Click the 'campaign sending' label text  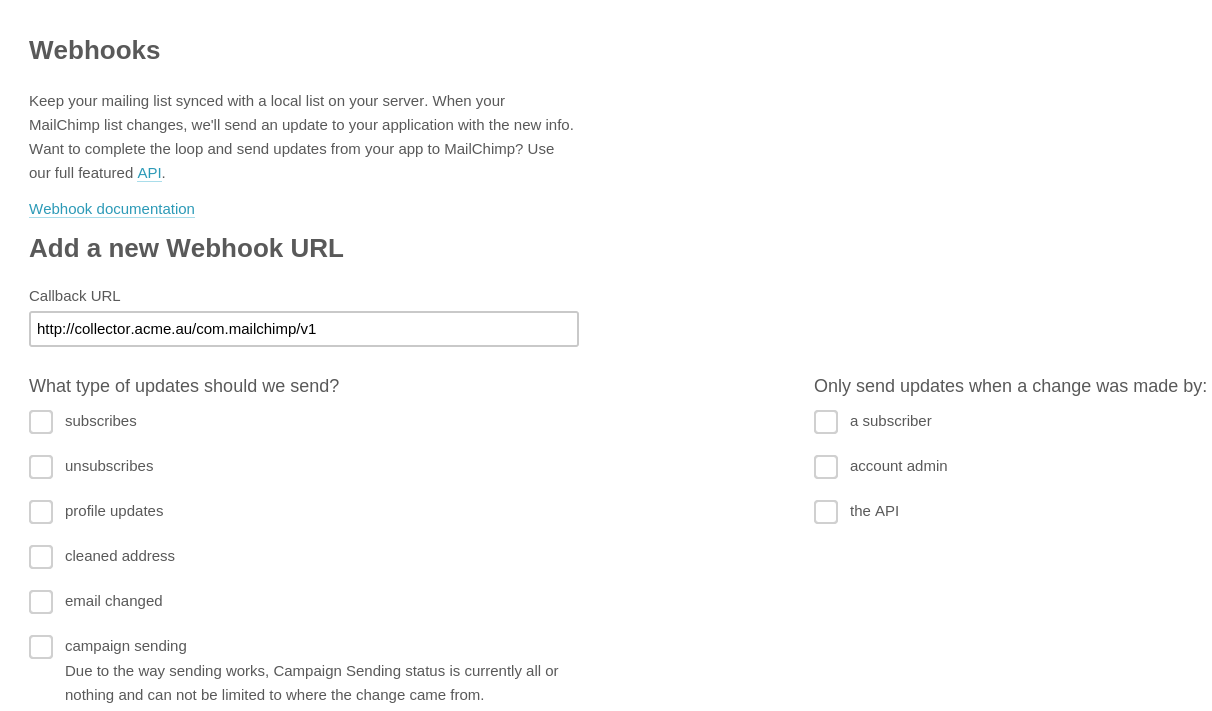click(126, 646)
